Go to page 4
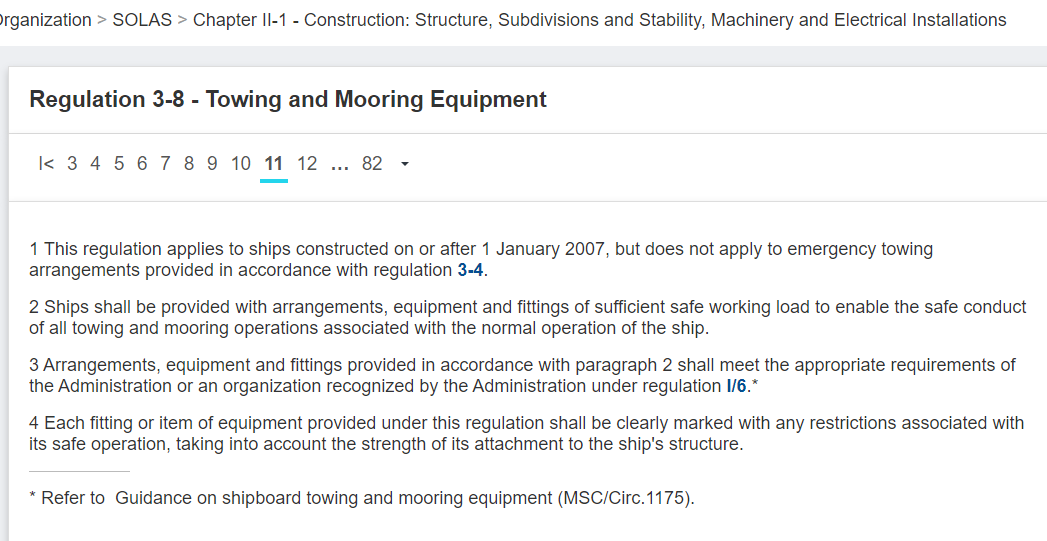1047x541 pixels. pyautogui.click(x=95, y=164)
